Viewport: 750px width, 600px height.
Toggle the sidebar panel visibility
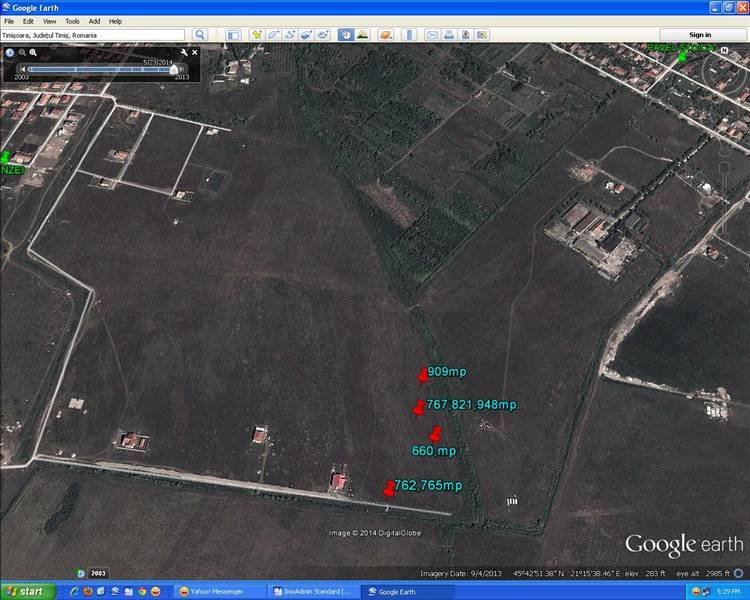(x=232, y=35)
